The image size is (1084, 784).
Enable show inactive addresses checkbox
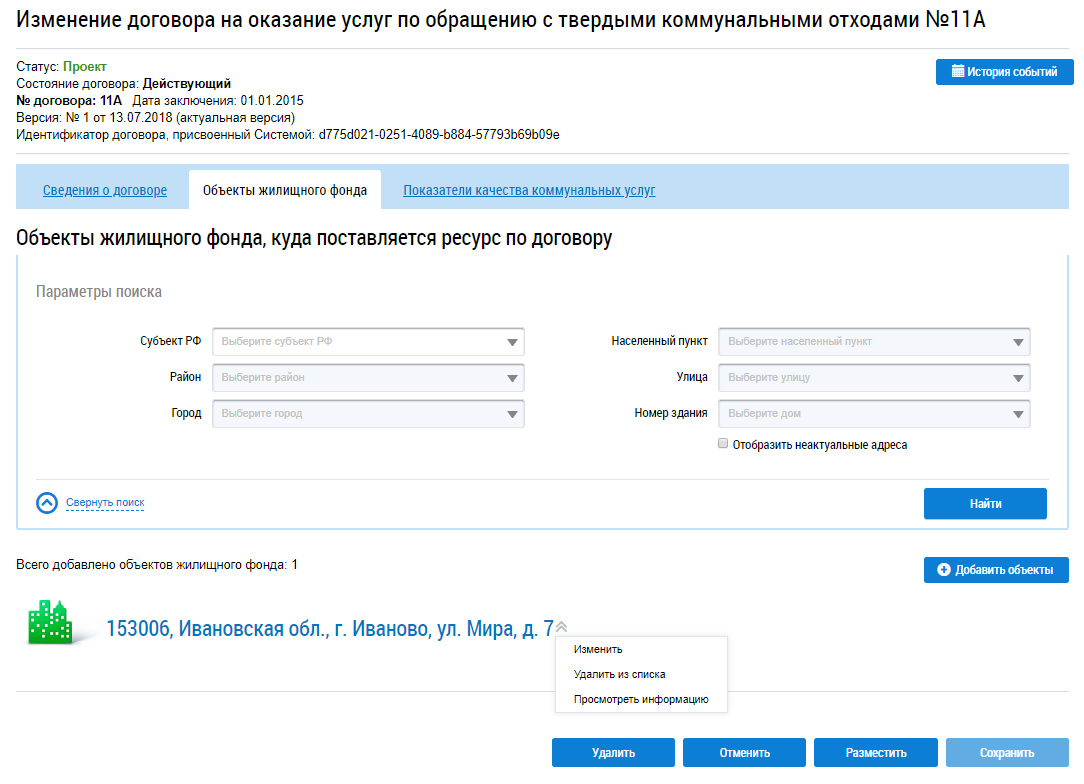(723, 444)
